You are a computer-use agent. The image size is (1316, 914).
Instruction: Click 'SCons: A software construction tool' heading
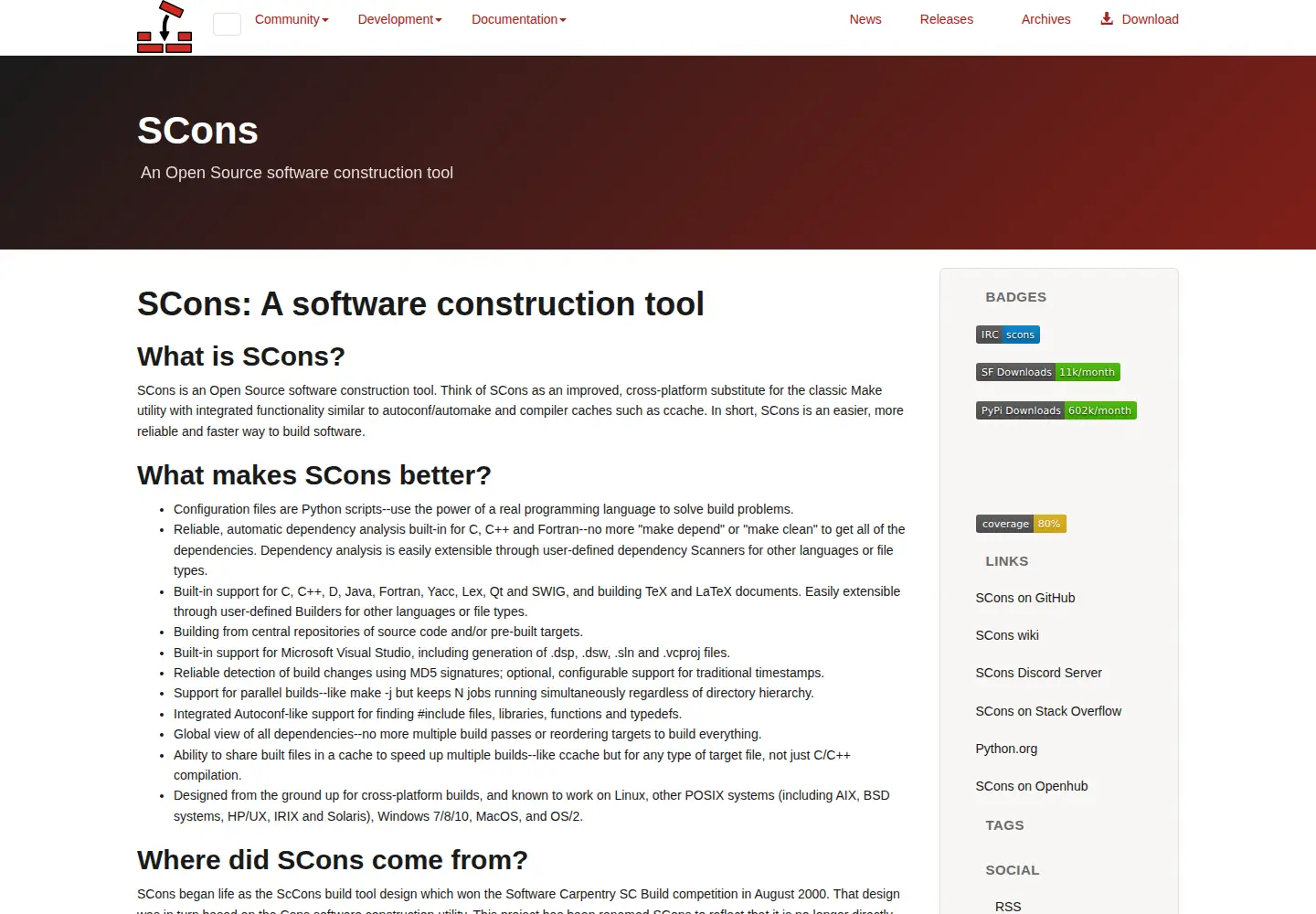click(x=420, y=303)
